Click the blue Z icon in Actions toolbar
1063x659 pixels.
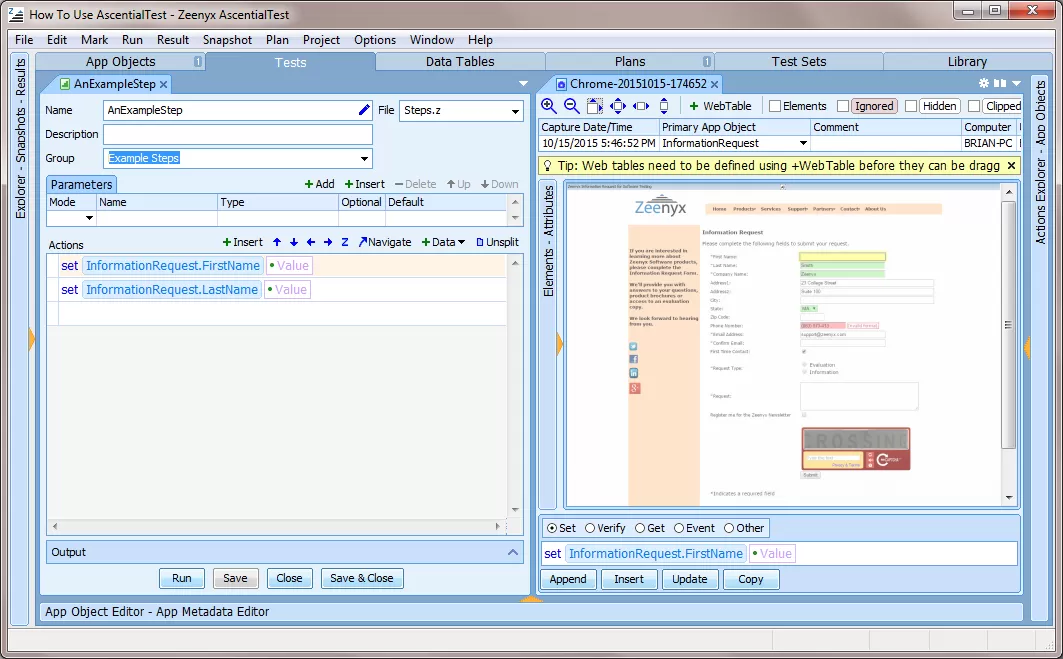point(345,242)
